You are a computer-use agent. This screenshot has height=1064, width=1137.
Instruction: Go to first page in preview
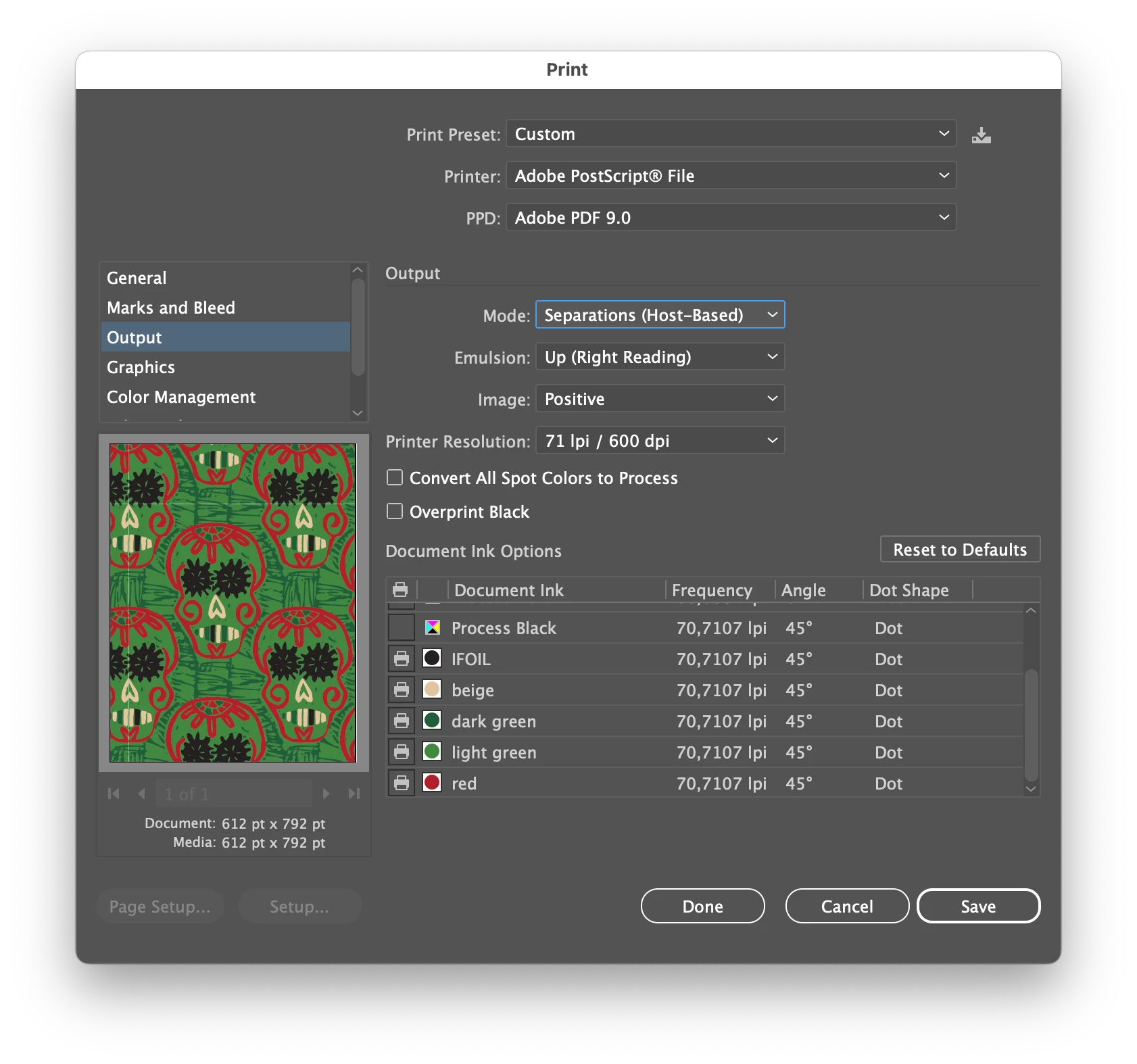click(114, 794)
